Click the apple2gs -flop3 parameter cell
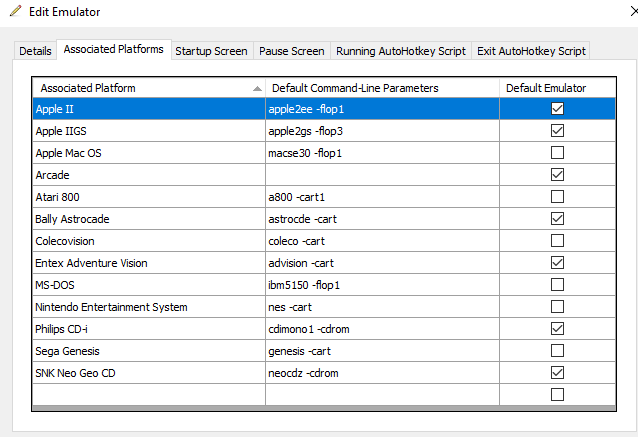Viewport: 638px width, 437px height. (382, 131)
